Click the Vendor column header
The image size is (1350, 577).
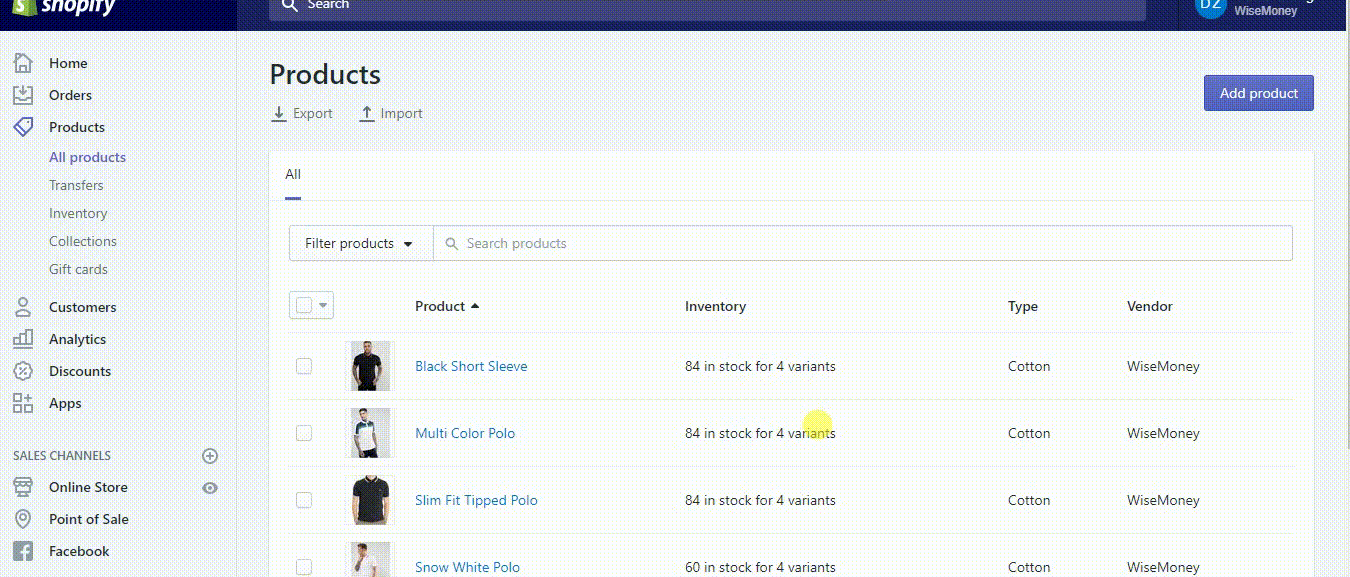point(1150,306)
